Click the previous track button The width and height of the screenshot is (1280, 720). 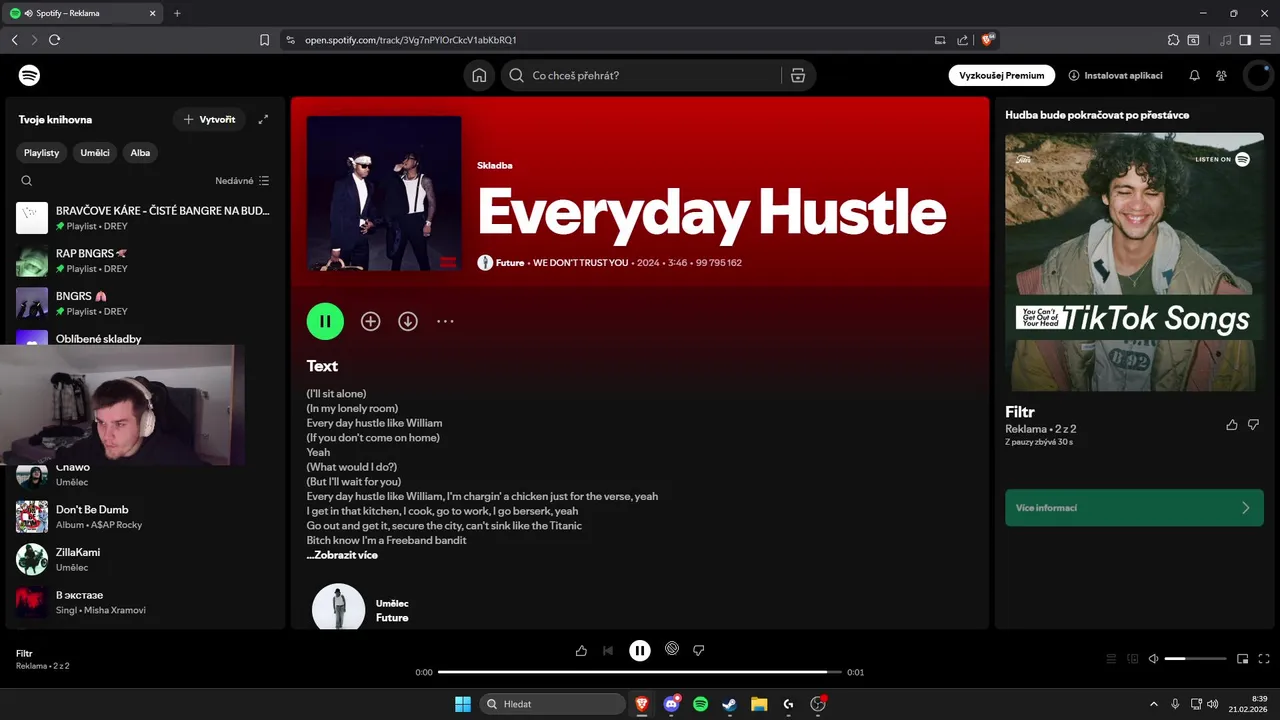(x=608, y=650)
